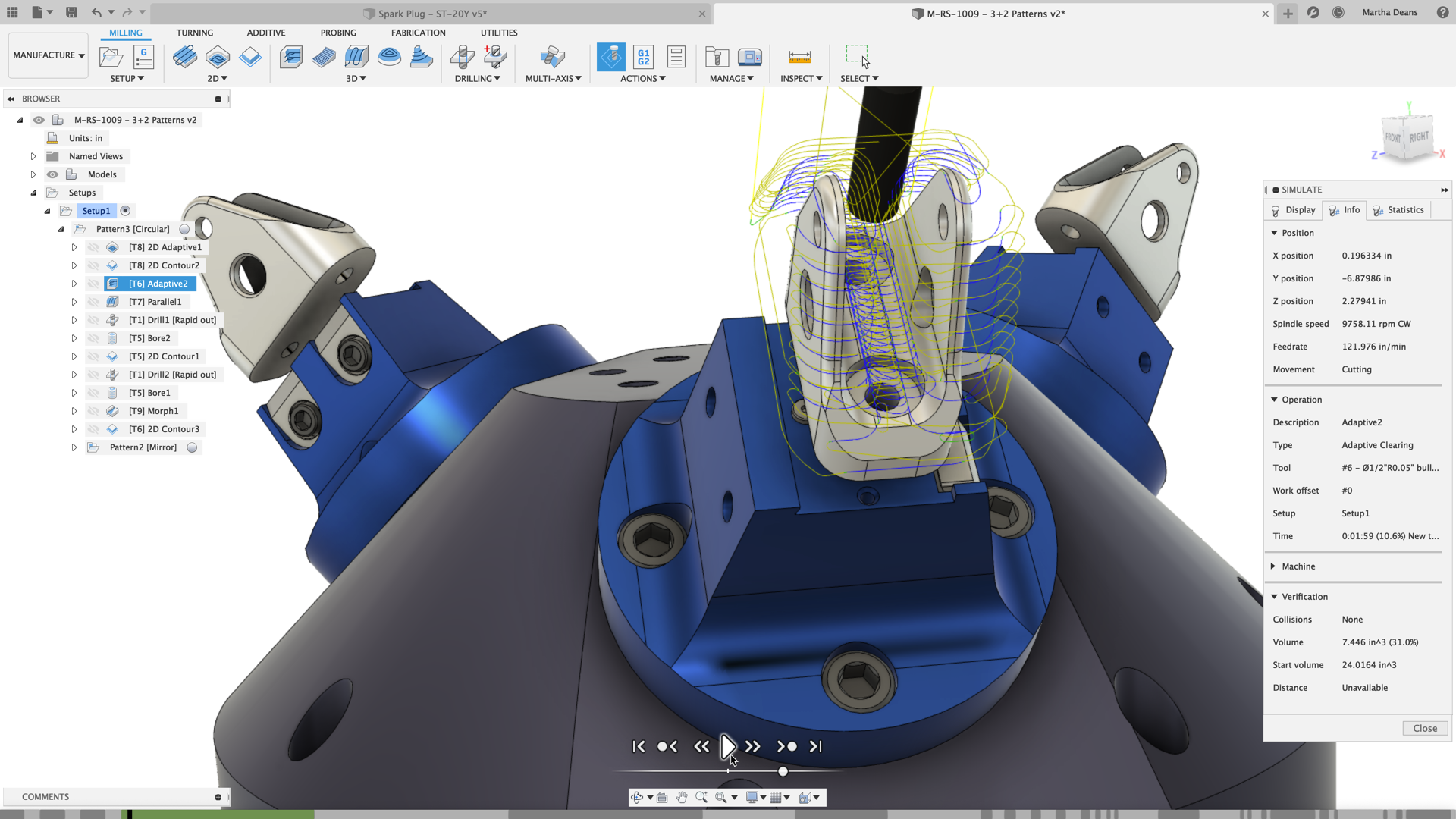This screenshot has height=819, width=1456.
Task: Toggle visibility eye for Models
Action: click(x=52, y=174)
